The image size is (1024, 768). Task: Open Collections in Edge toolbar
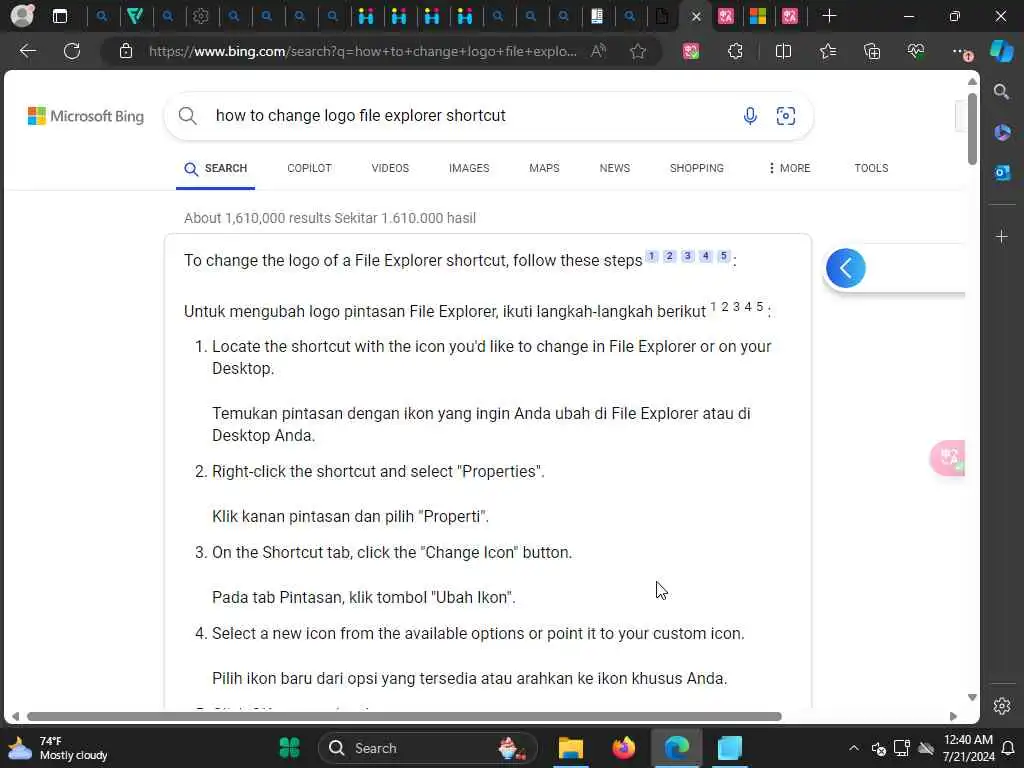pyautogui.click(x=872, y=51)
